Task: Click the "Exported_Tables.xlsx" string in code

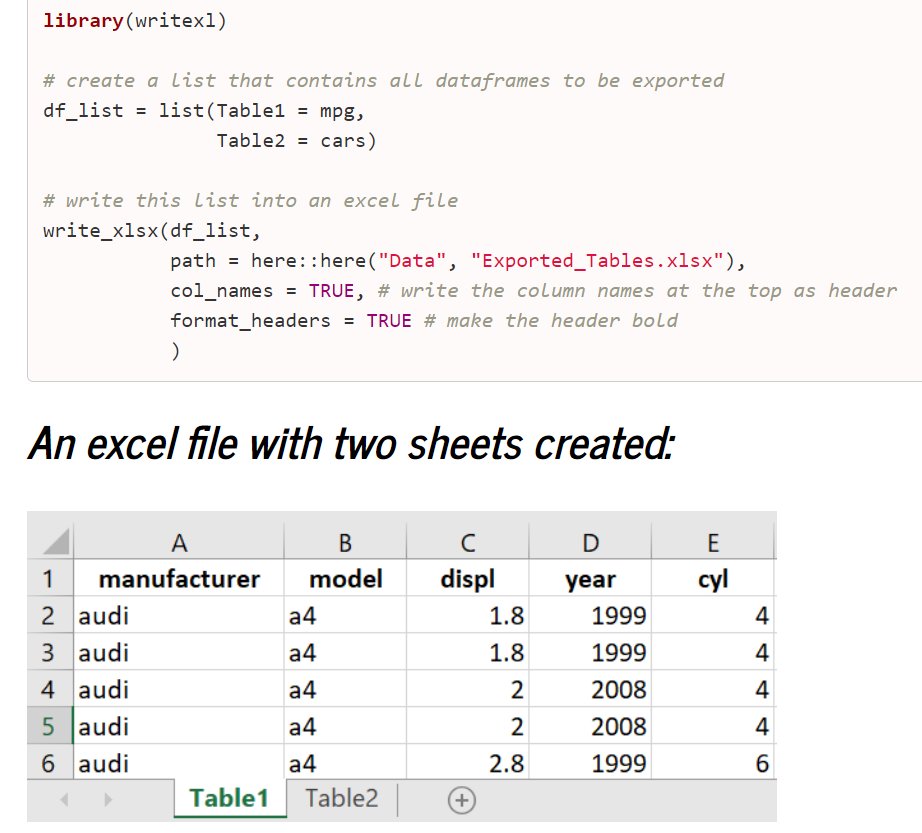Action: 597,260
